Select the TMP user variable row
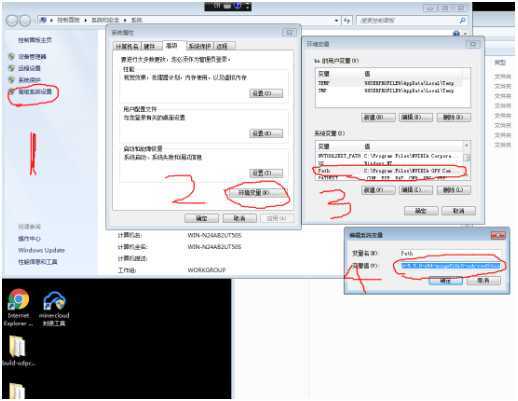This screenshot has width=518, height=401. [393, 90]
